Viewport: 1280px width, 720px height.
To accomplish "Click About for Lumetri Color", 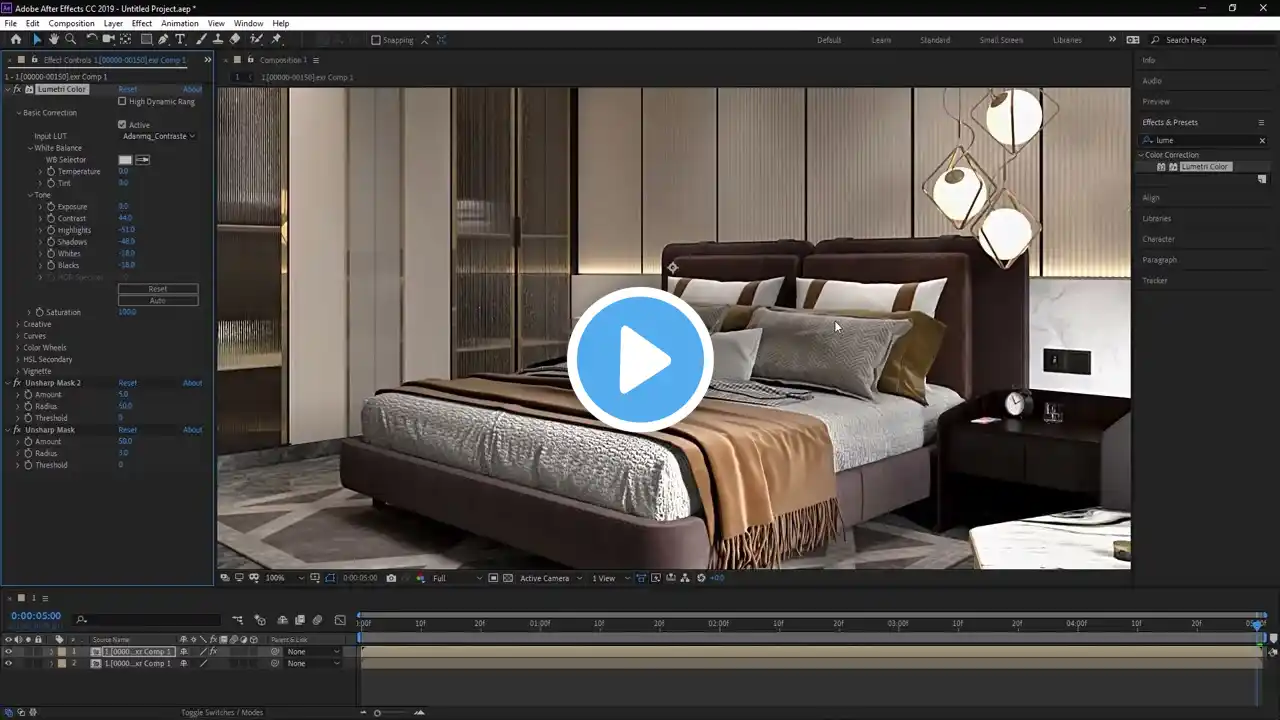I will click(192, 89).
